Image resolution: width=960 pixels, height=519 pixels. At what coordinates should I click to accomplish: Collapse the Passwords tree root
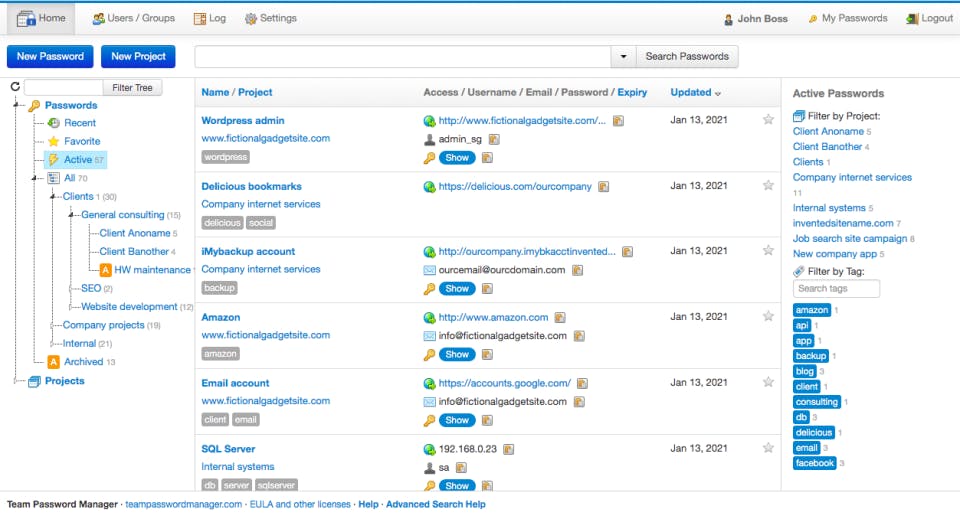pyautogui.click(x=16, y=105)
